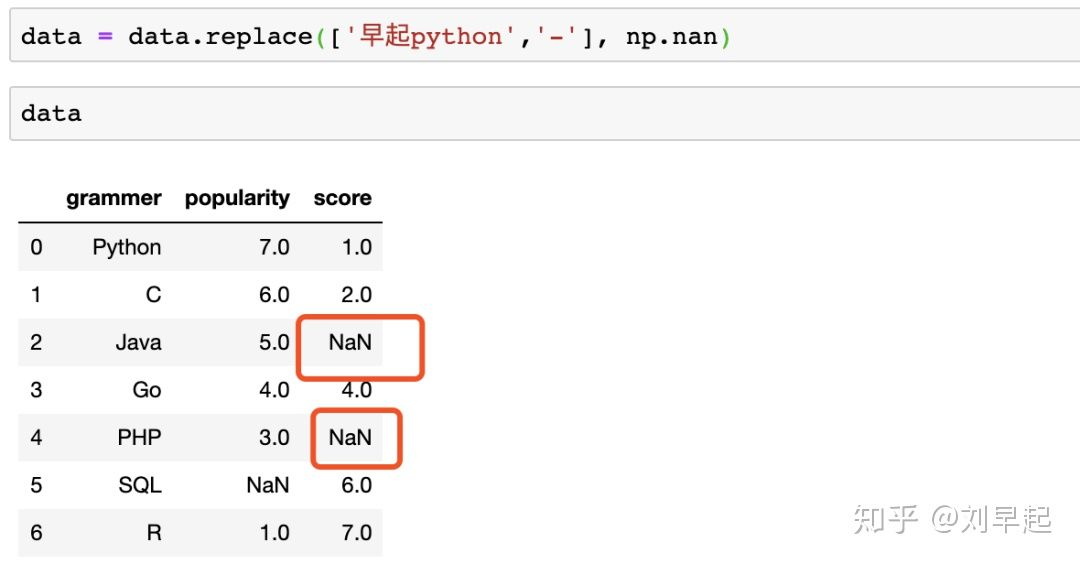Click score NaN in Java row
The width and height of the screenshot is (1080, 564).
click(x=350, y=342)
